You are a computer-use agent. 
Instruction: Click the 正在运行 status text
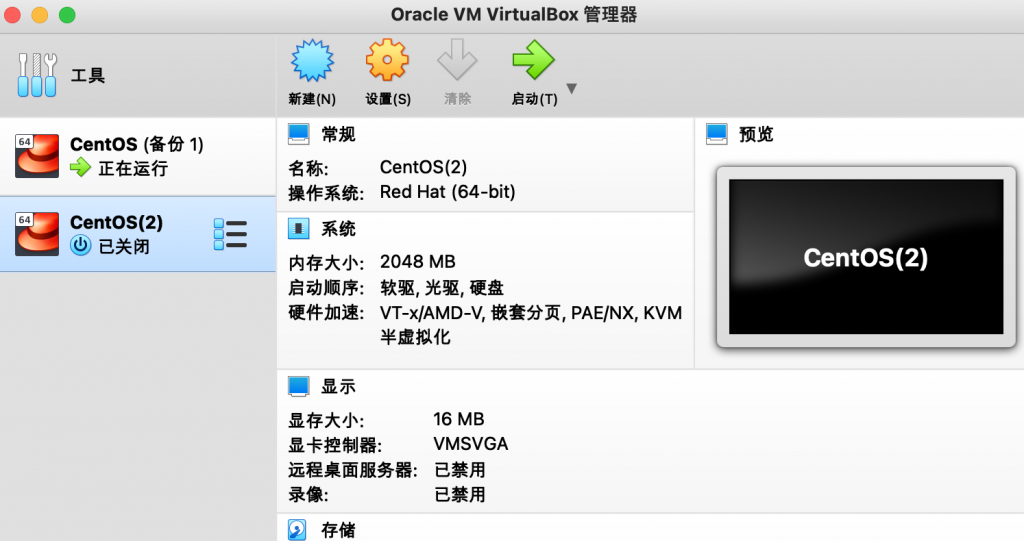point(133,169)
